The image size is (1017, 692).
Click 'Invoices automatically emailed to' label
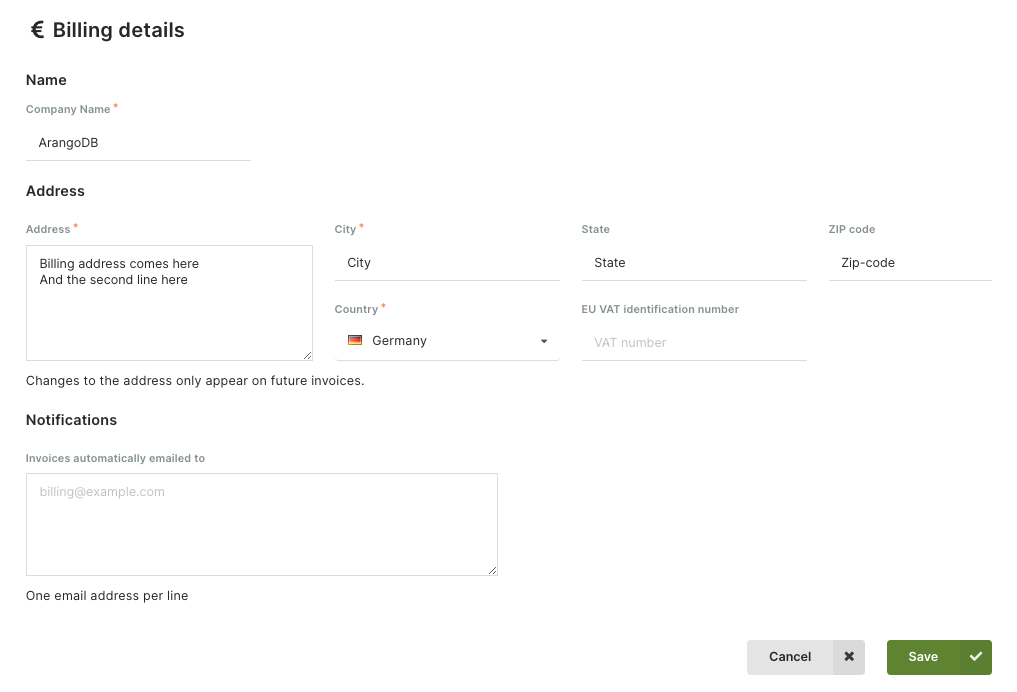coord(115,458)
